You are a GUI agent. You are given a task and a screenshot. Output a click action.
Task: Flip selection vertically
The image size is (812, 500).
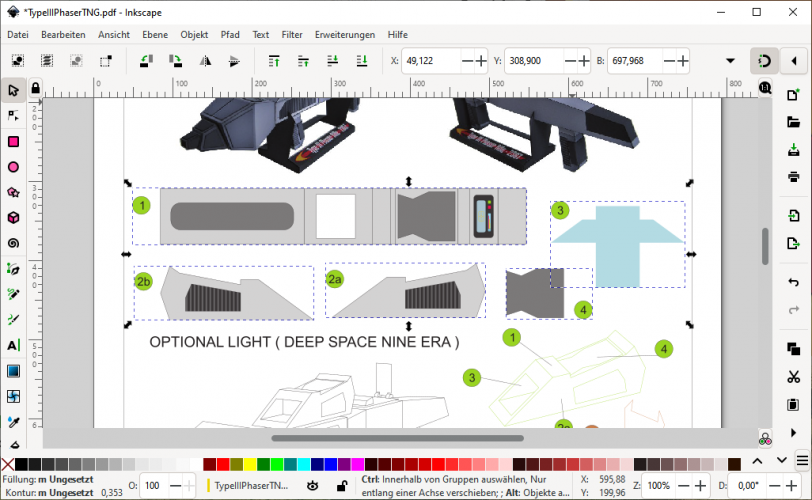tap(234, 61)
